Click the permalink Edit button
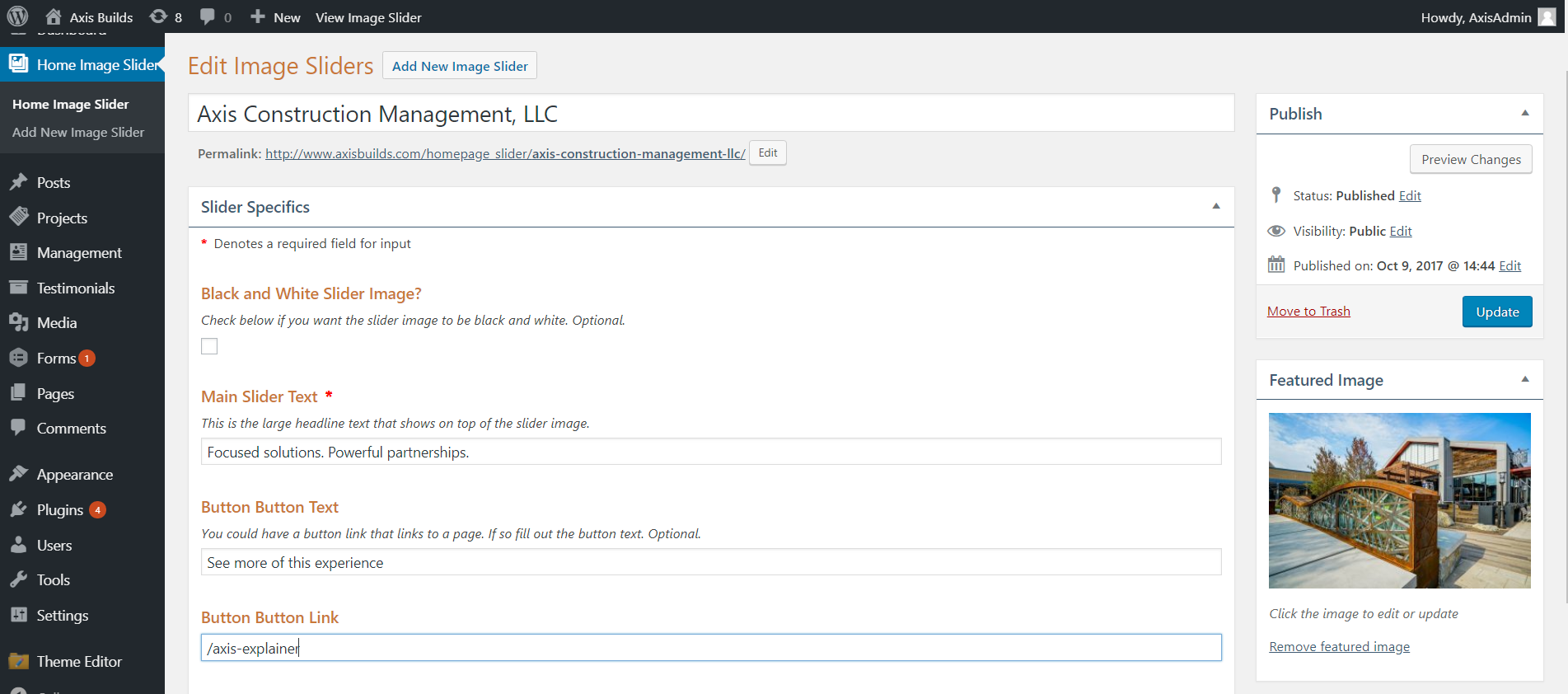Screen dimensions: 1568x694 [768, 152]
